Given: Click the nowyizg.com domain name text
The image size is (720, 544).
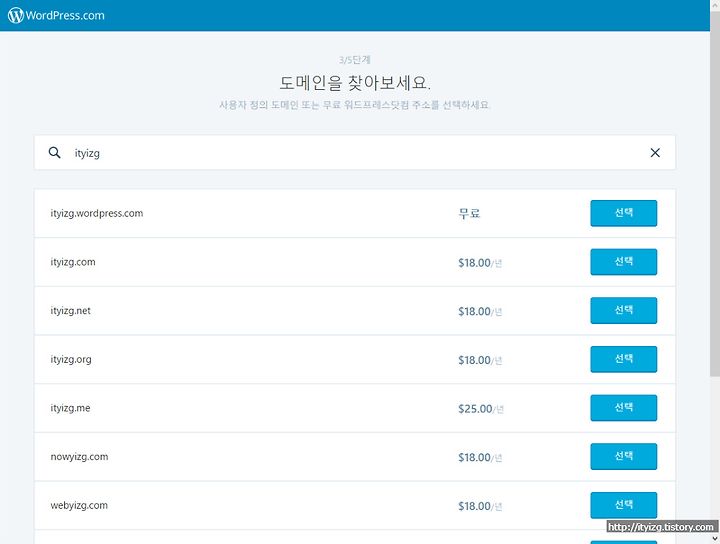Looking at the screenshot, I should 79,457.
